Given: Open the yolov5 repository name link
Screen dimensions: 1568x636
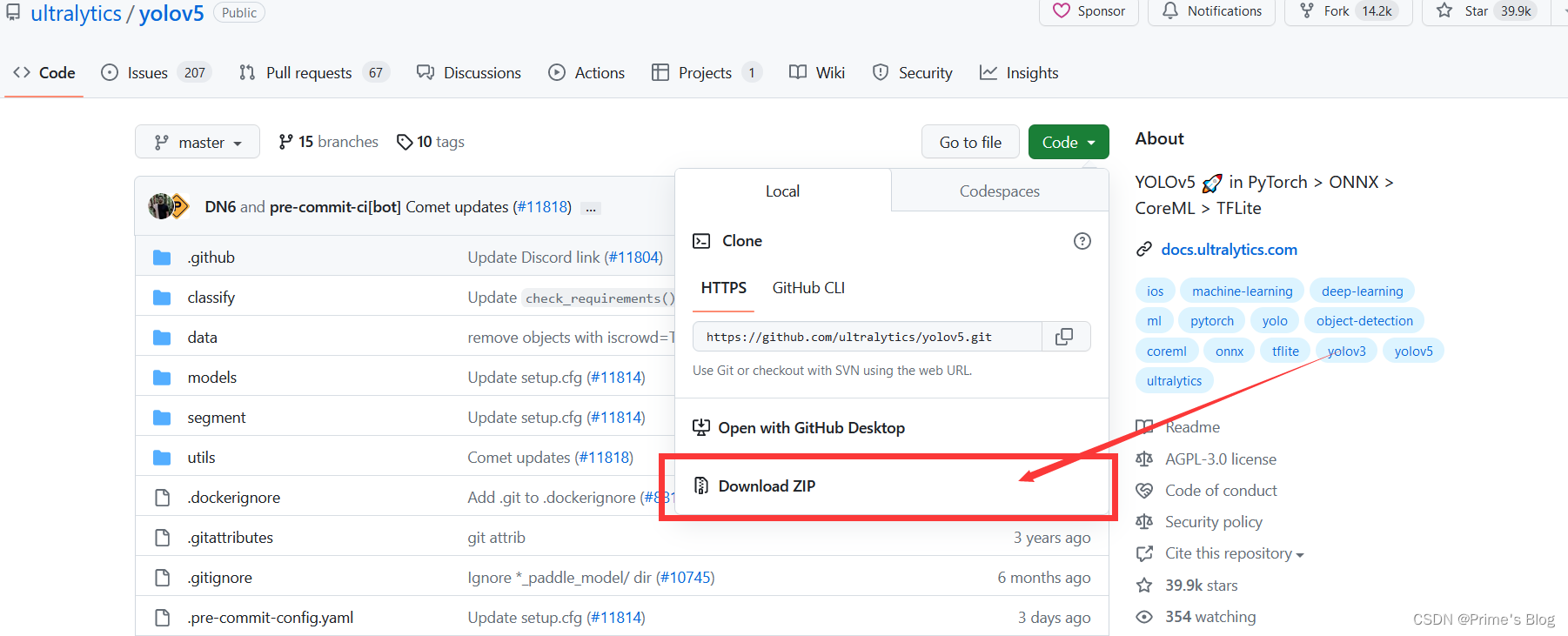Looking at the screenshot, I should (x=171, y=14).
